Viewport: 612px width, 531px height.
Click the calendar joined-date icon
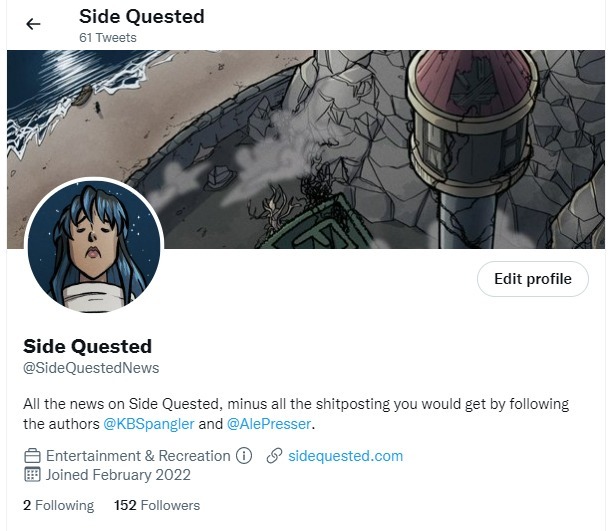point(32,474)
